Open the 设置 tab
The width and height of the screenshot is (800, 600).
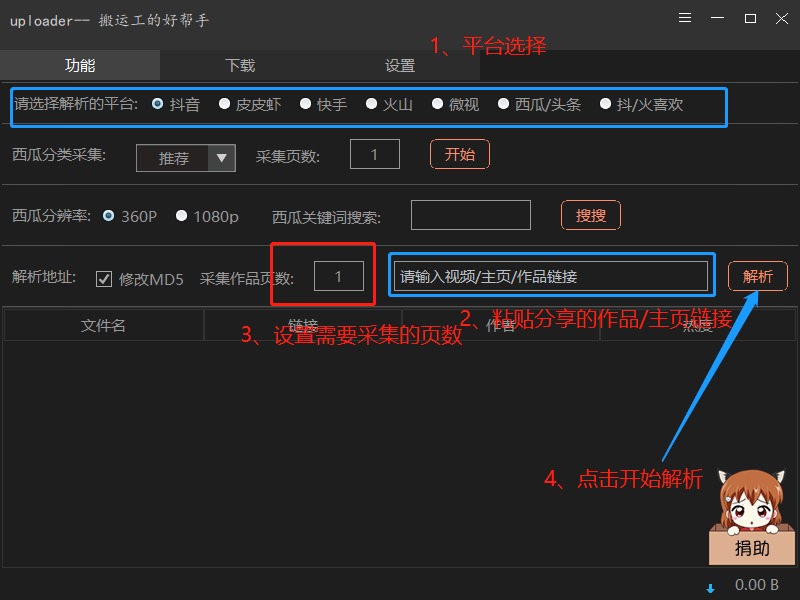399,65
